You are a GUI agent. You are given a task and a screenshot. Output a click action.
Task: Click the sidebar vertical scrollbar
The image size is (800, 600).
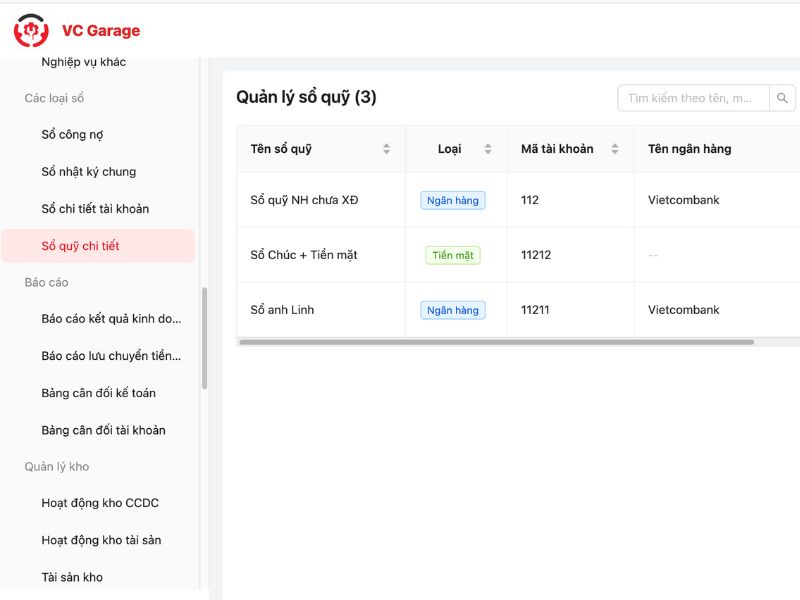coord(205,338)
